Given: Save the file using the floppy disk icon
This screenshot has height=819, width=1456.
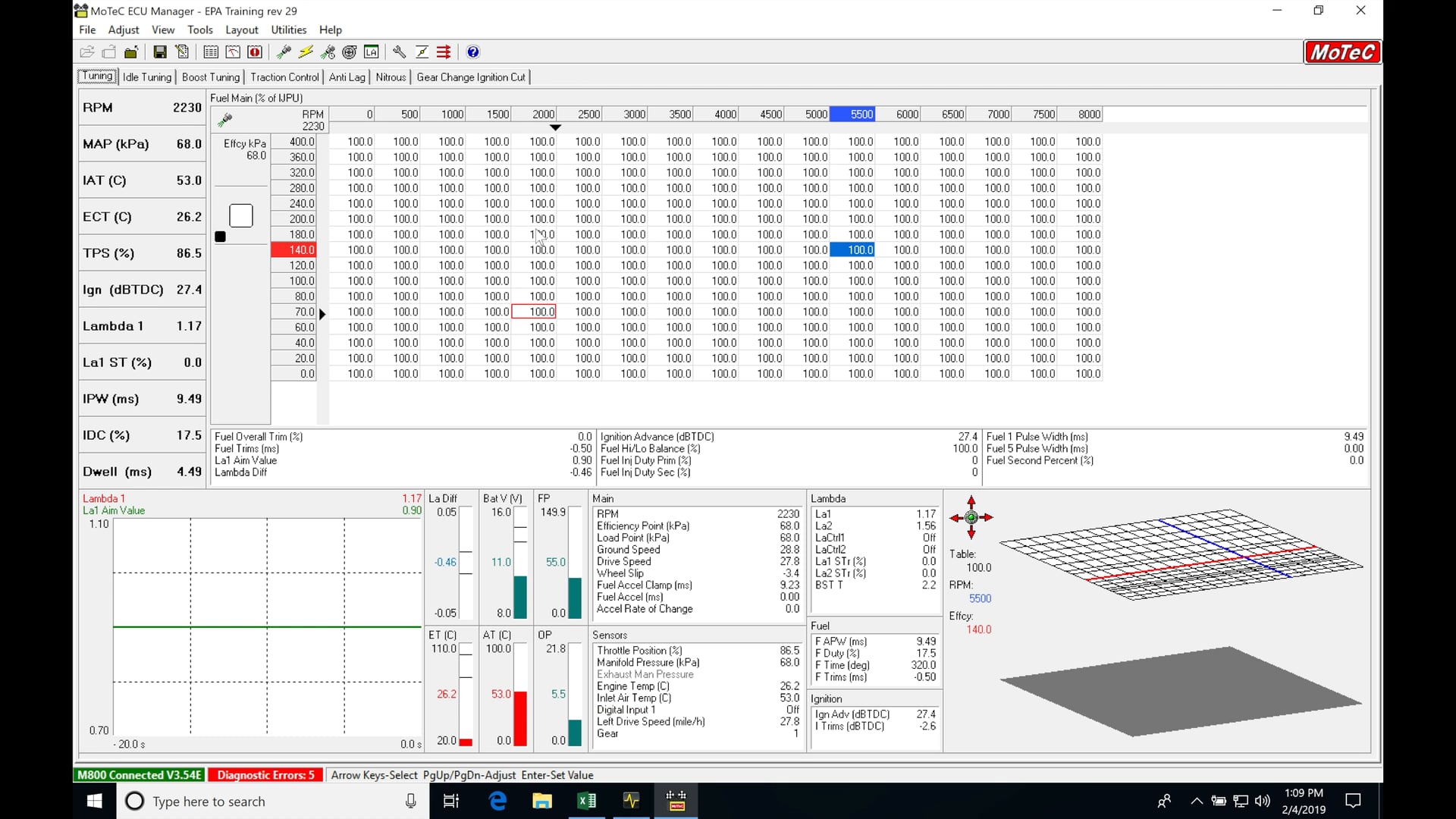Looking at the screenshot, I should click(160, 52).
